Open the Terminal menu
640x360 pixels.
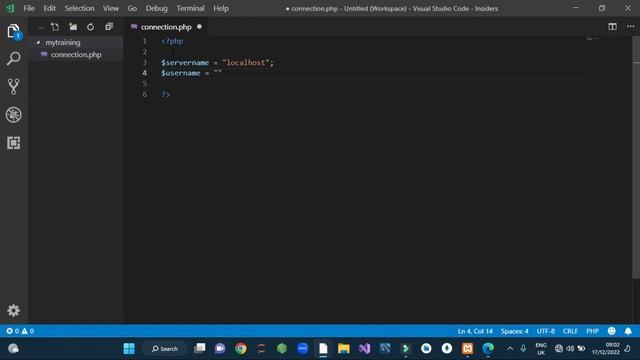pyautogui.click(x=190, y=8)
